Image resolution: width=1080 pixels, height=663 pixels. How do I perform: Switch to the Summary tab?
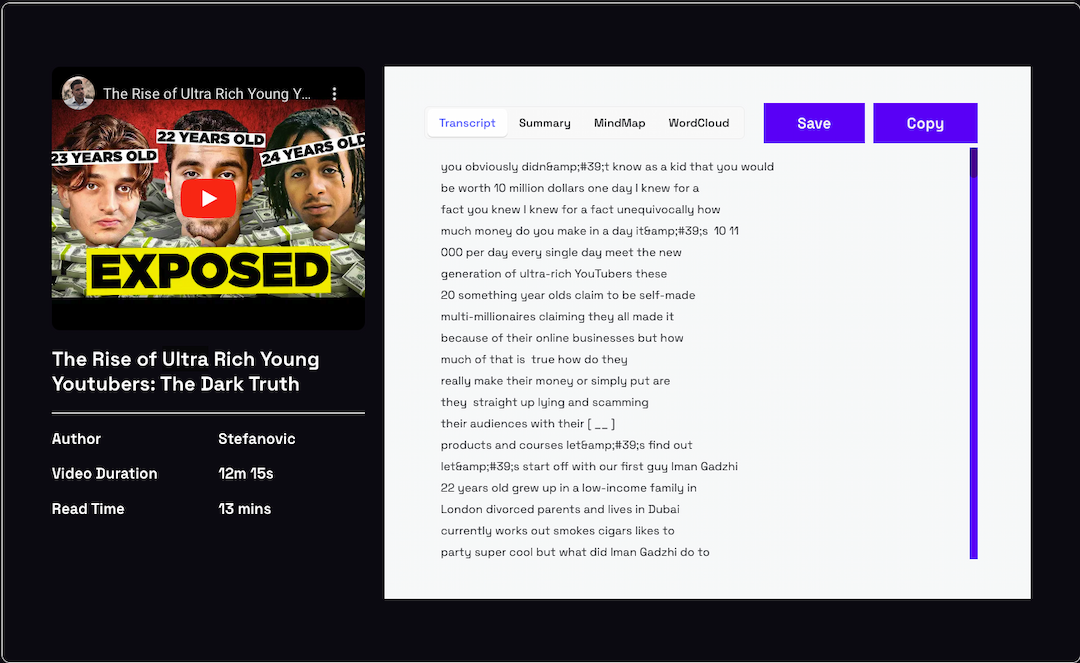tap(544, 123)
